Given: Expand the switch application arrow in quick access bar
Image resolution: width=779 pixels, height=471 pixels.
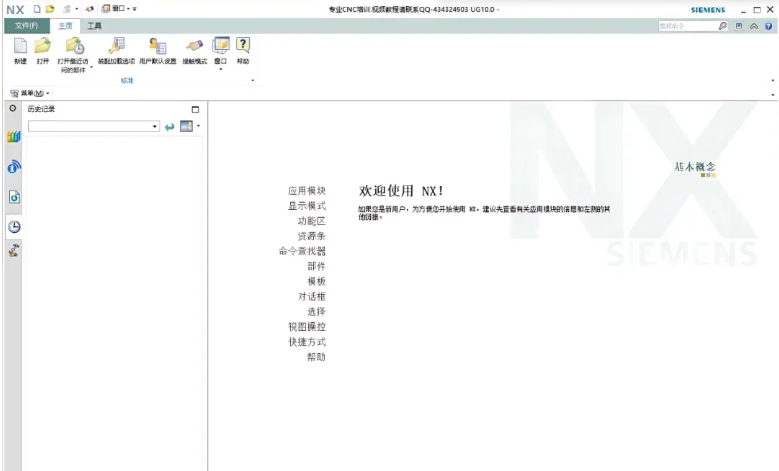Looking at the screenshot, I should tap(77, 9).
